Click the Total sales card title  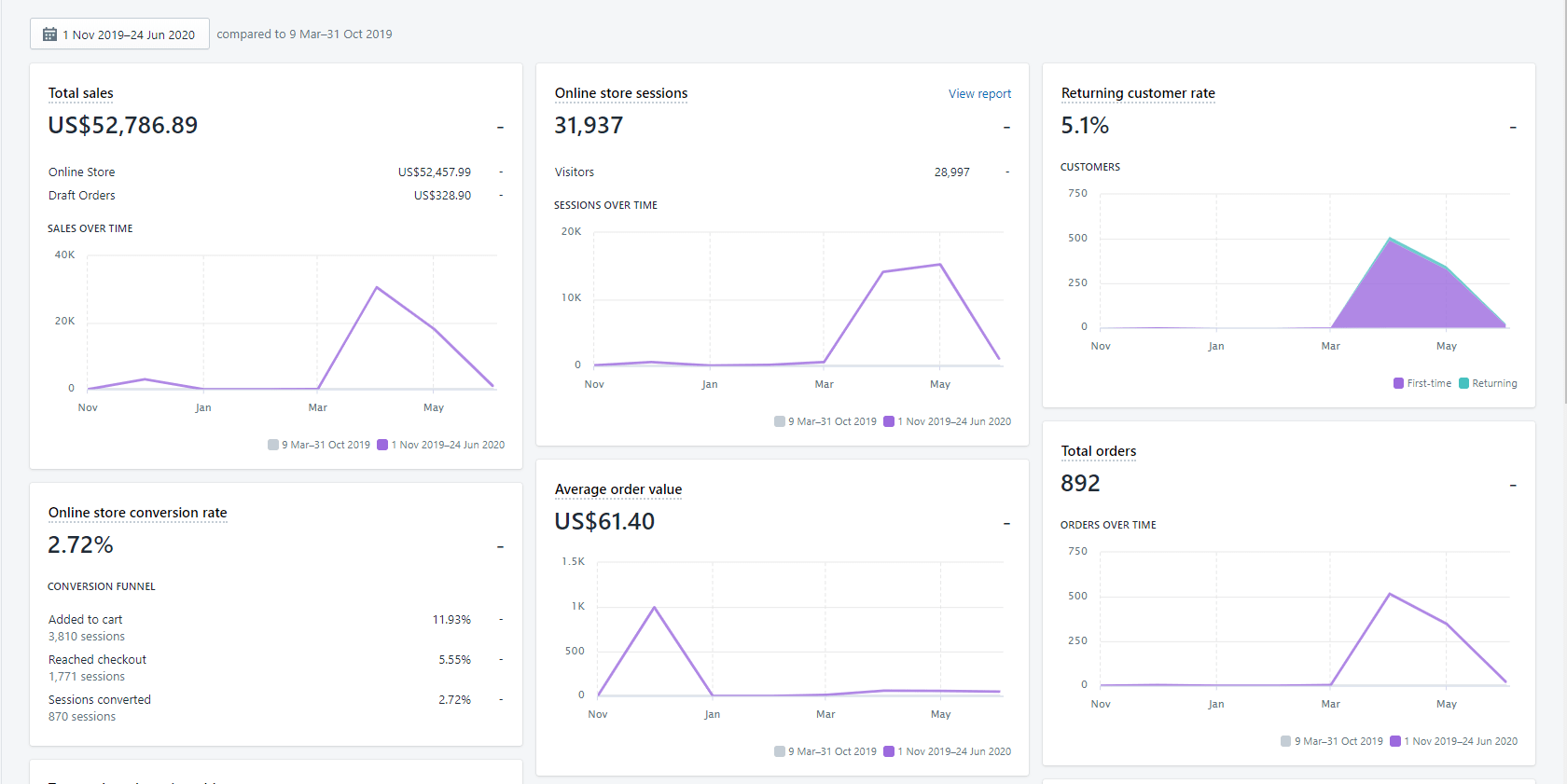80,93
